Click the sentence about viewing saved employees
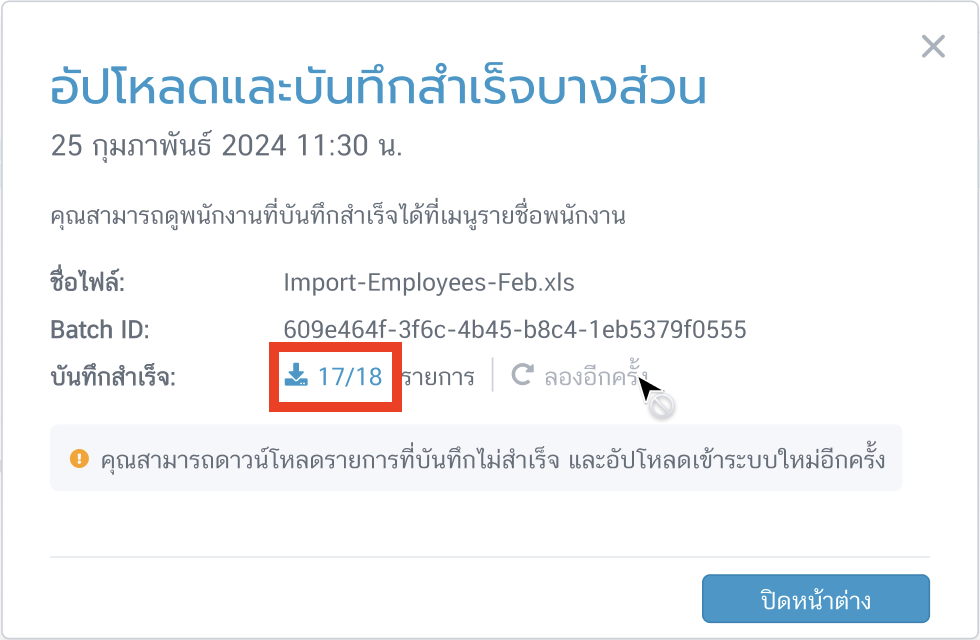The image size is (980, 640). coord(338,216)
